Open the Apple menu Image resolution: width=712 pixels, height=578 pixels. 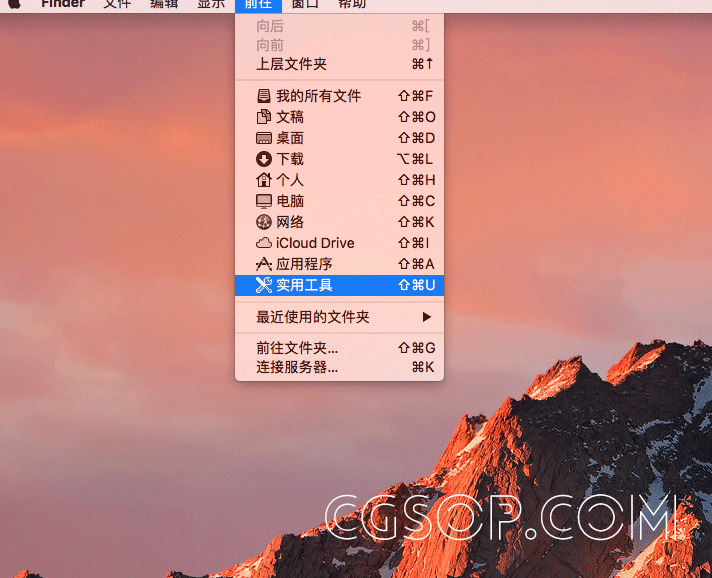[14, 4]
